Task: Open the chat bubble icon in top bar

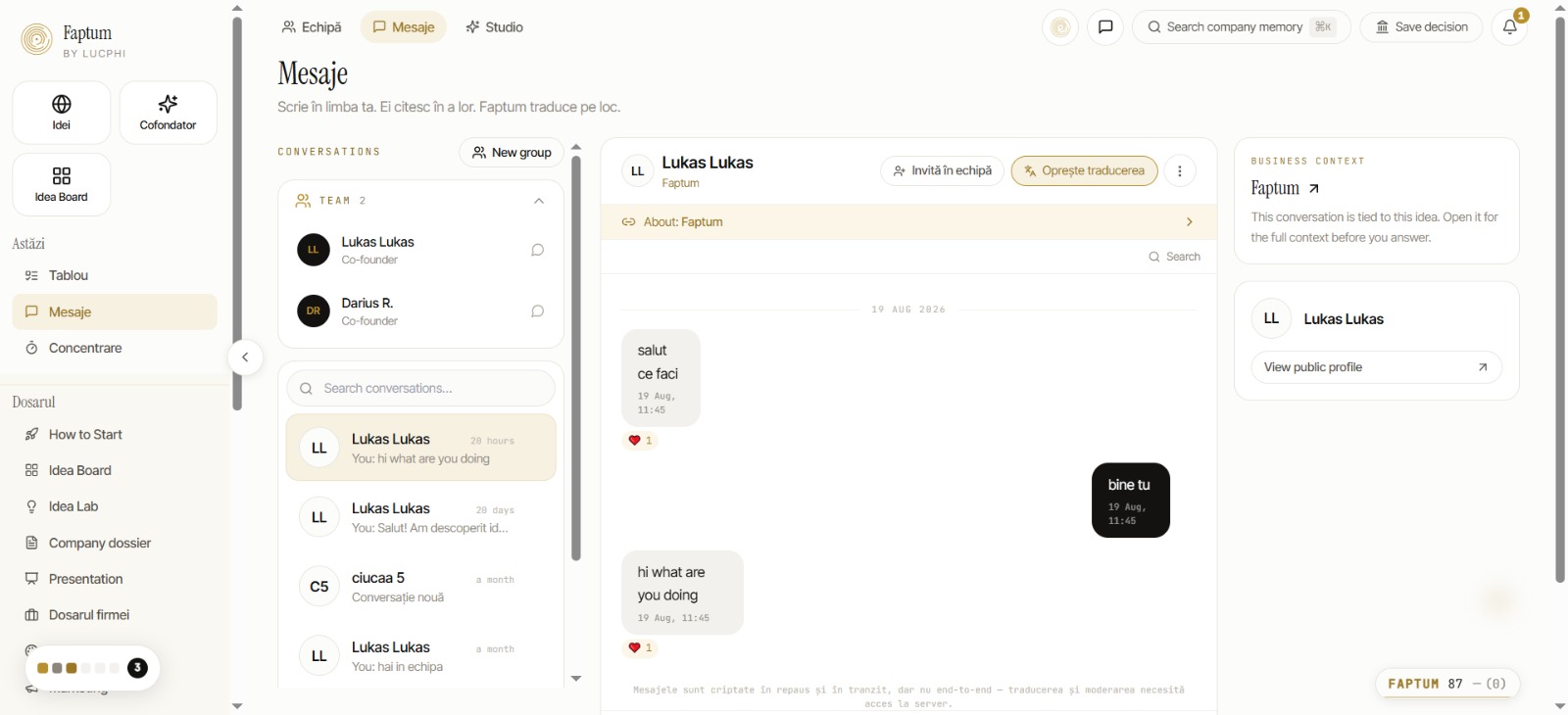Action: (x=1105, y=27)
